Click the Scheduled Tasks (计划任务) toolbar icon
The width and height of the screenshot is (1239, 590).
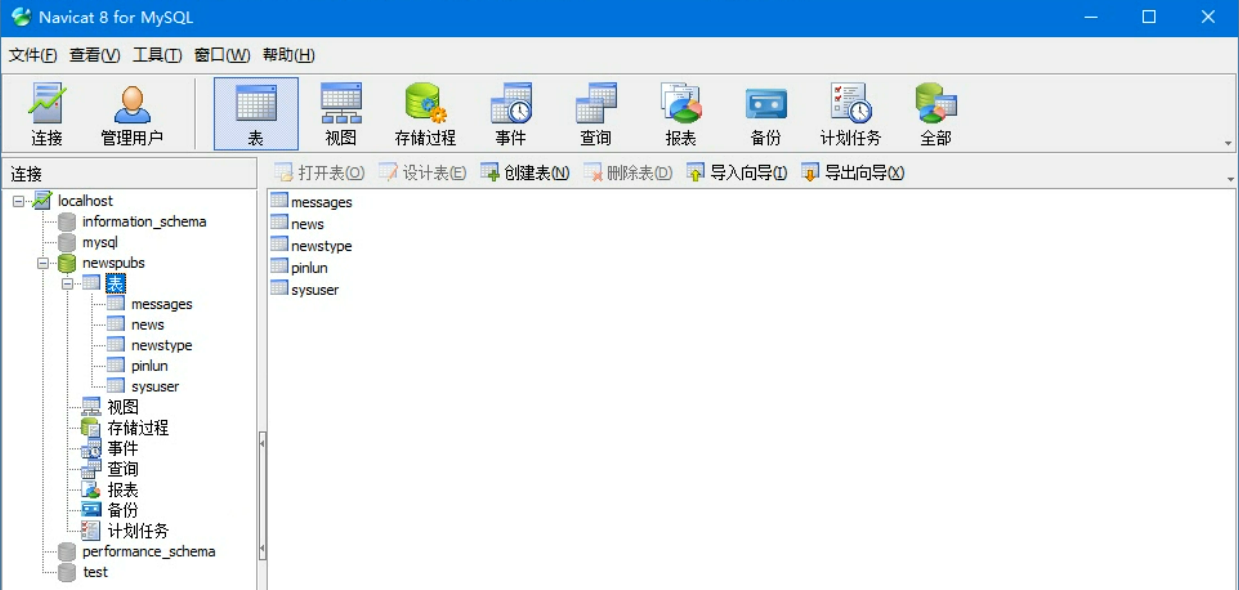click(x=851, y=114)
